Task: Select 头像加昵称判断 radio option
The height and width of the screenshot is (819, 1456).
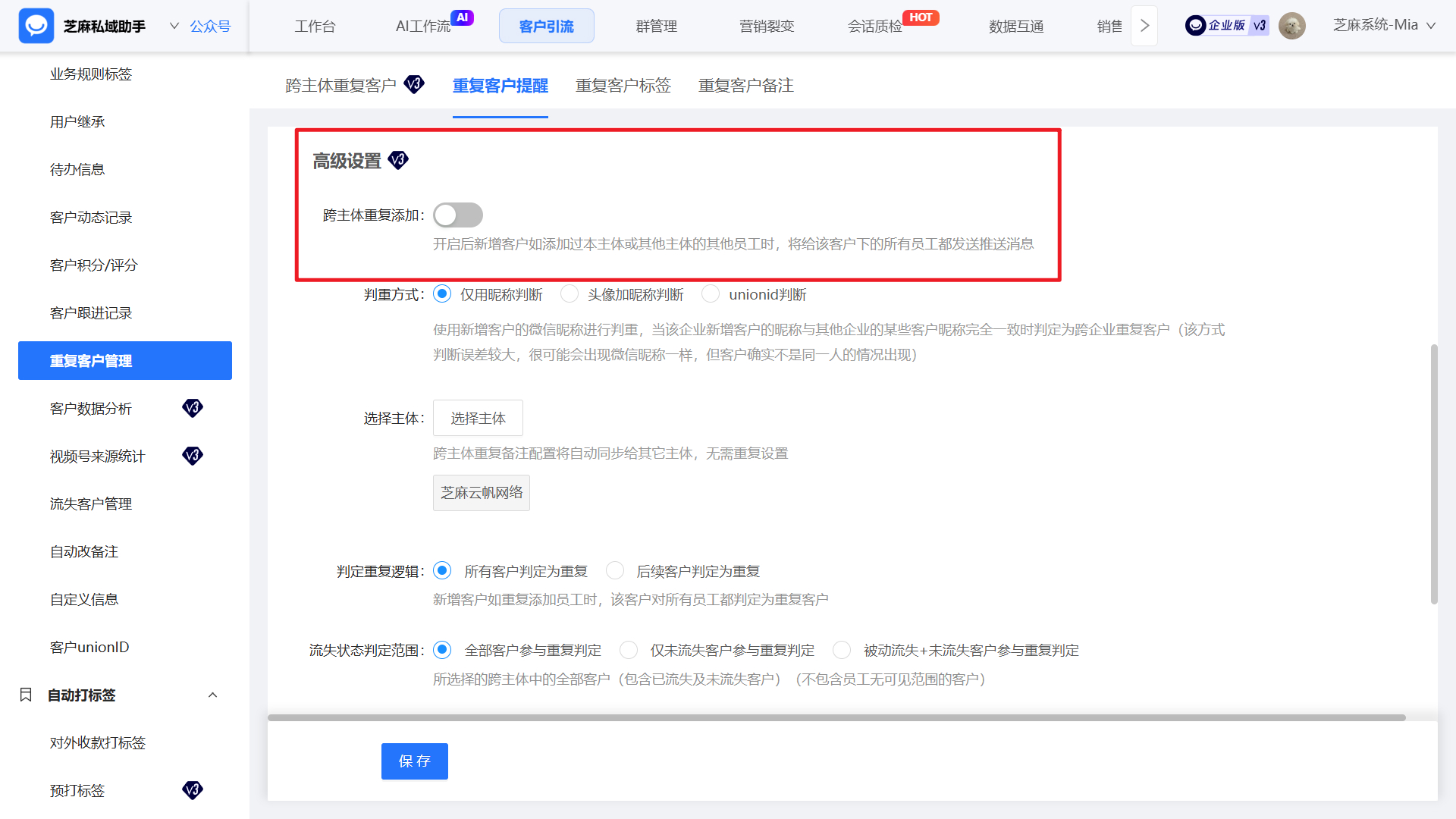Action: [x=570, y=294]
